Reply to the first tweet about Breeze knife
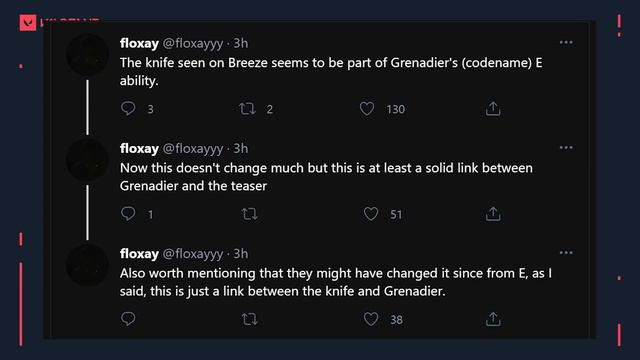Image resolution: width=640 pixels, height=360 pixels. click(128, 108)
